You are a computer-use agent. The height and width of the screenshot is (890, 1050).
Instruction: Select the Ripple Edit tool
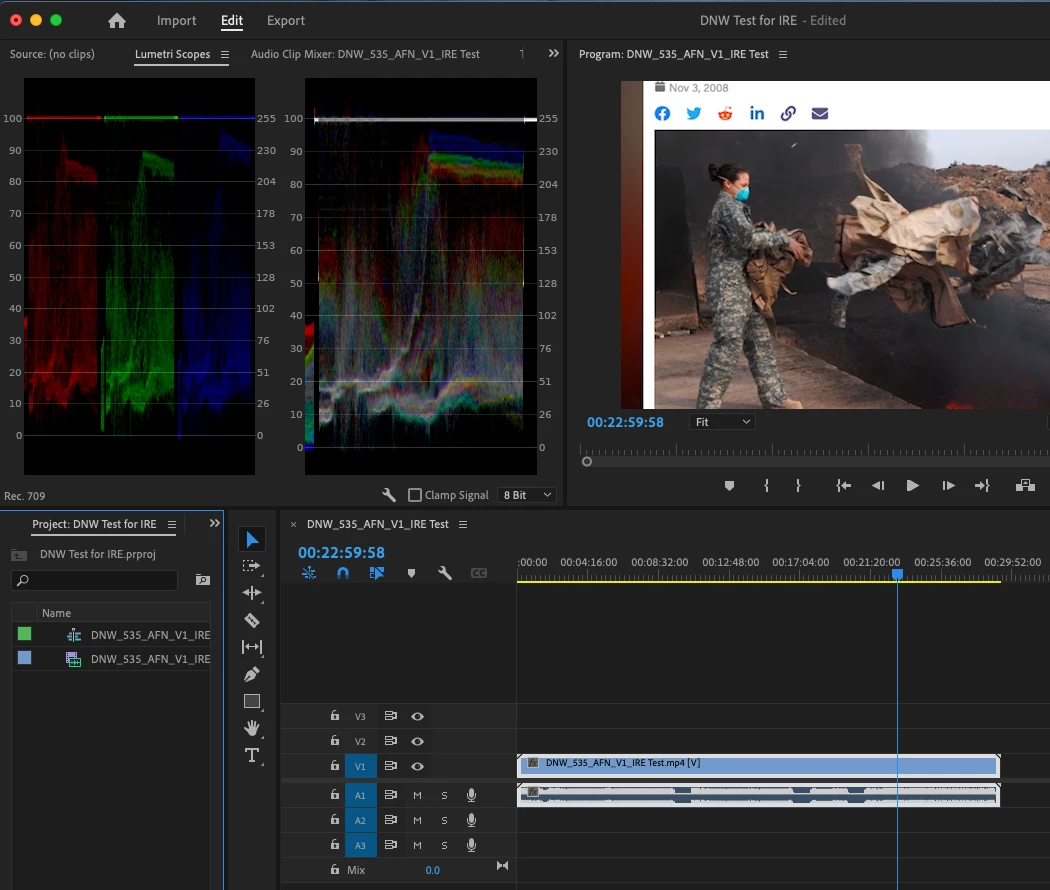(252, 593)
